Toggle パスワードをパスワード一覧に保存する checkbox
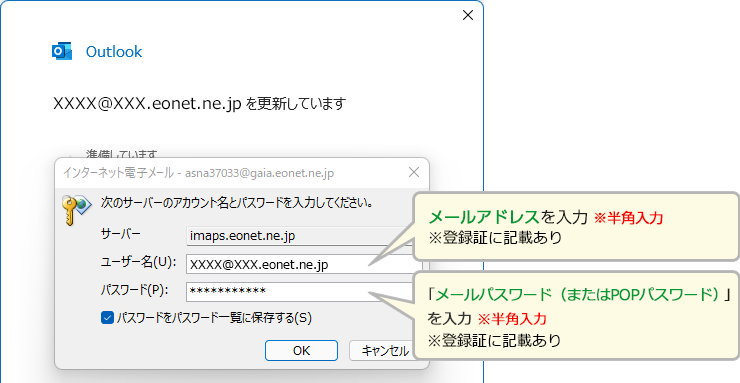The height and width of the screenshot is (383, 740). pyautogui.click(x=107, y=318)
